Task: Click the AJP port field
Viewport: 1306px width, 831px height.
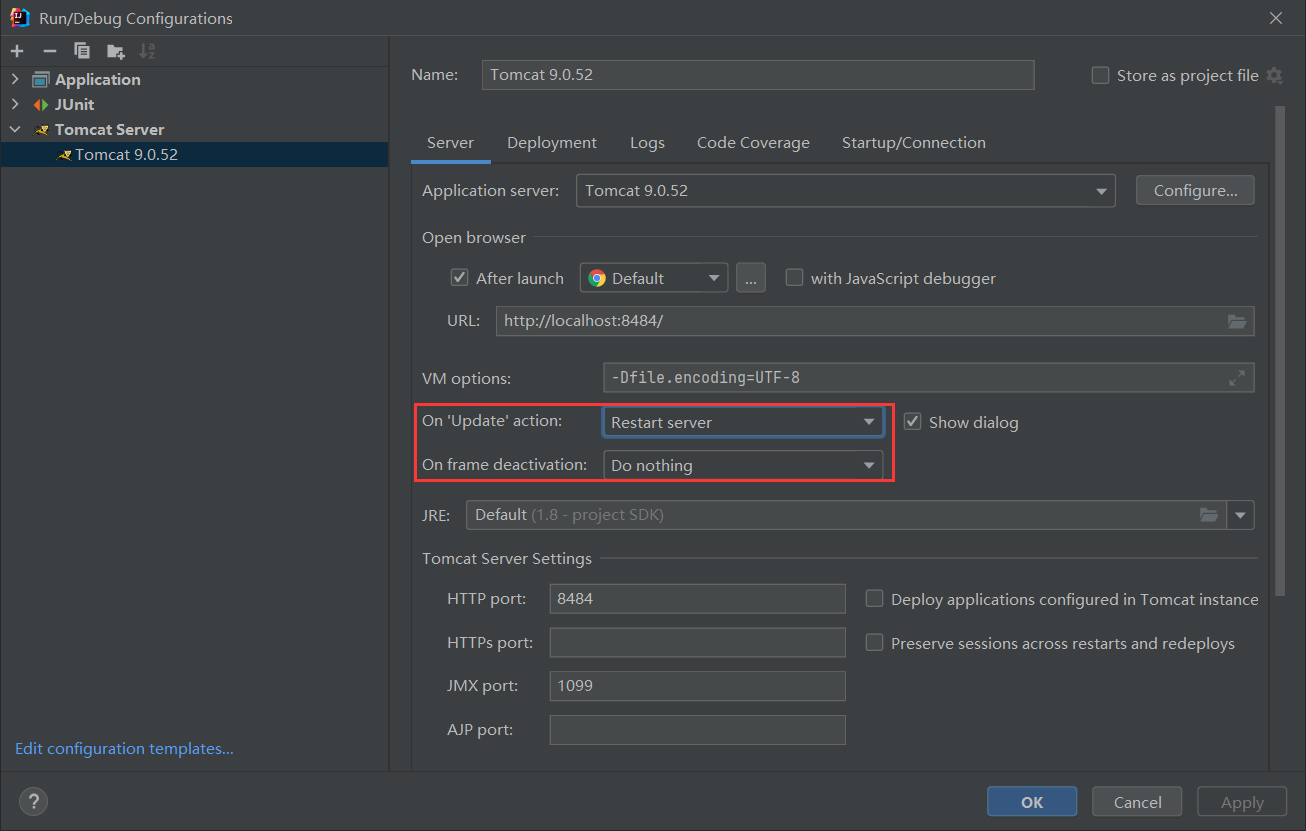Action: click(x=698, y=730)
